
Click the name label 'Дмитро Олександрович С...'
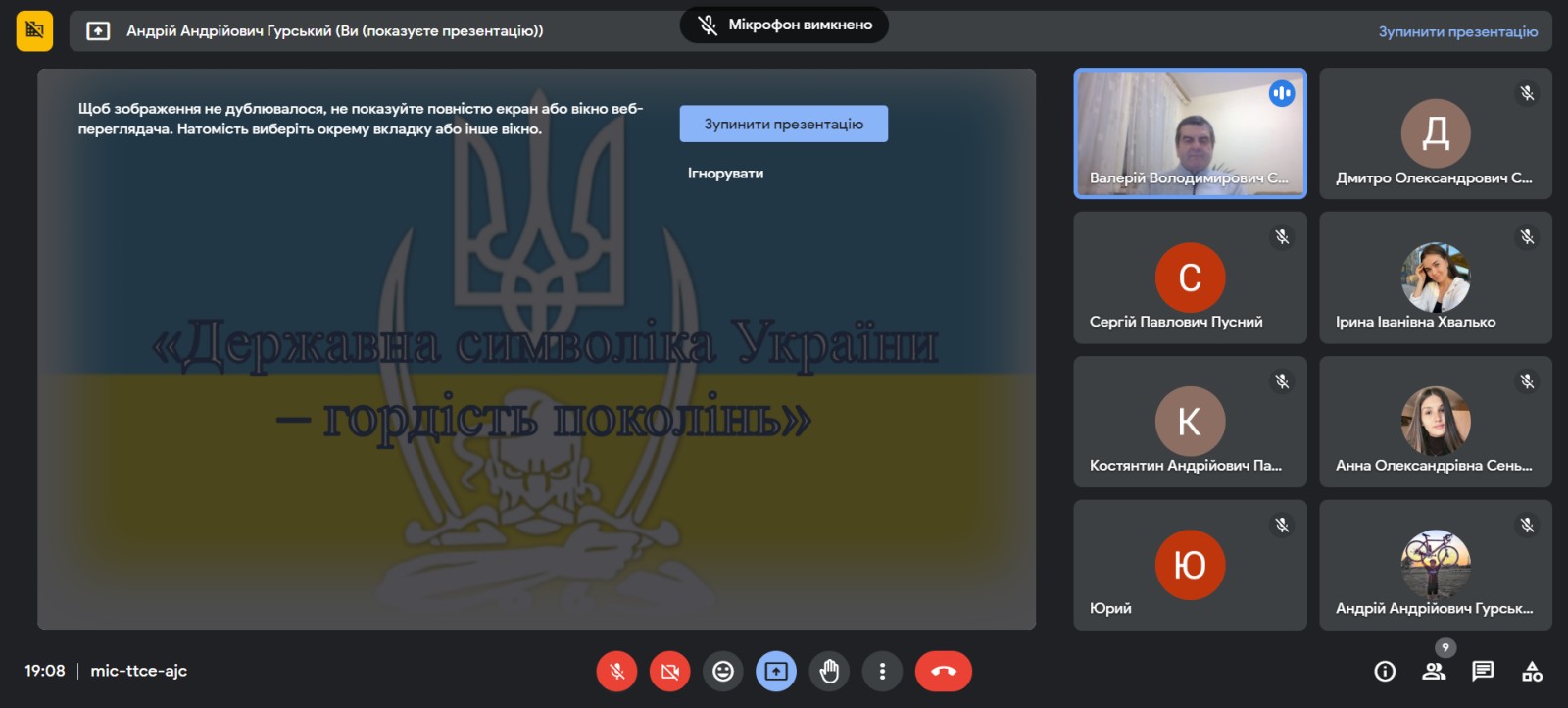point(1434,177)
